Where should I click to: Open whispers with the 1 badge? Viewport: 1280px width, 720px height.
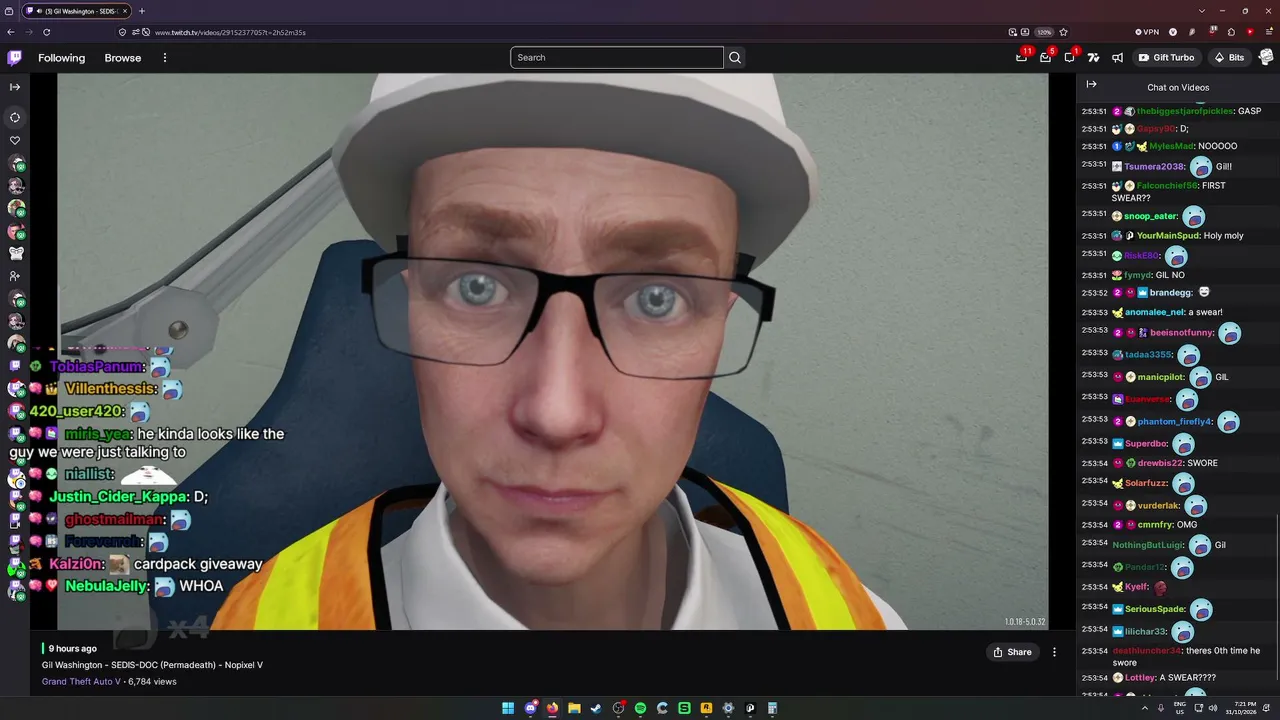pyautogui.click(x=1069, y=58)
